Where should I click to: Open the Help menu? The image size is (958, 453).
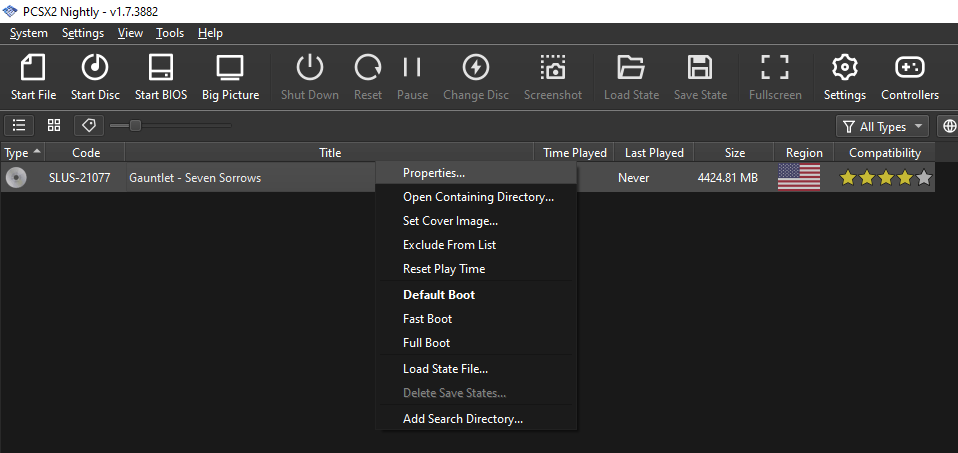coord(210,33)
